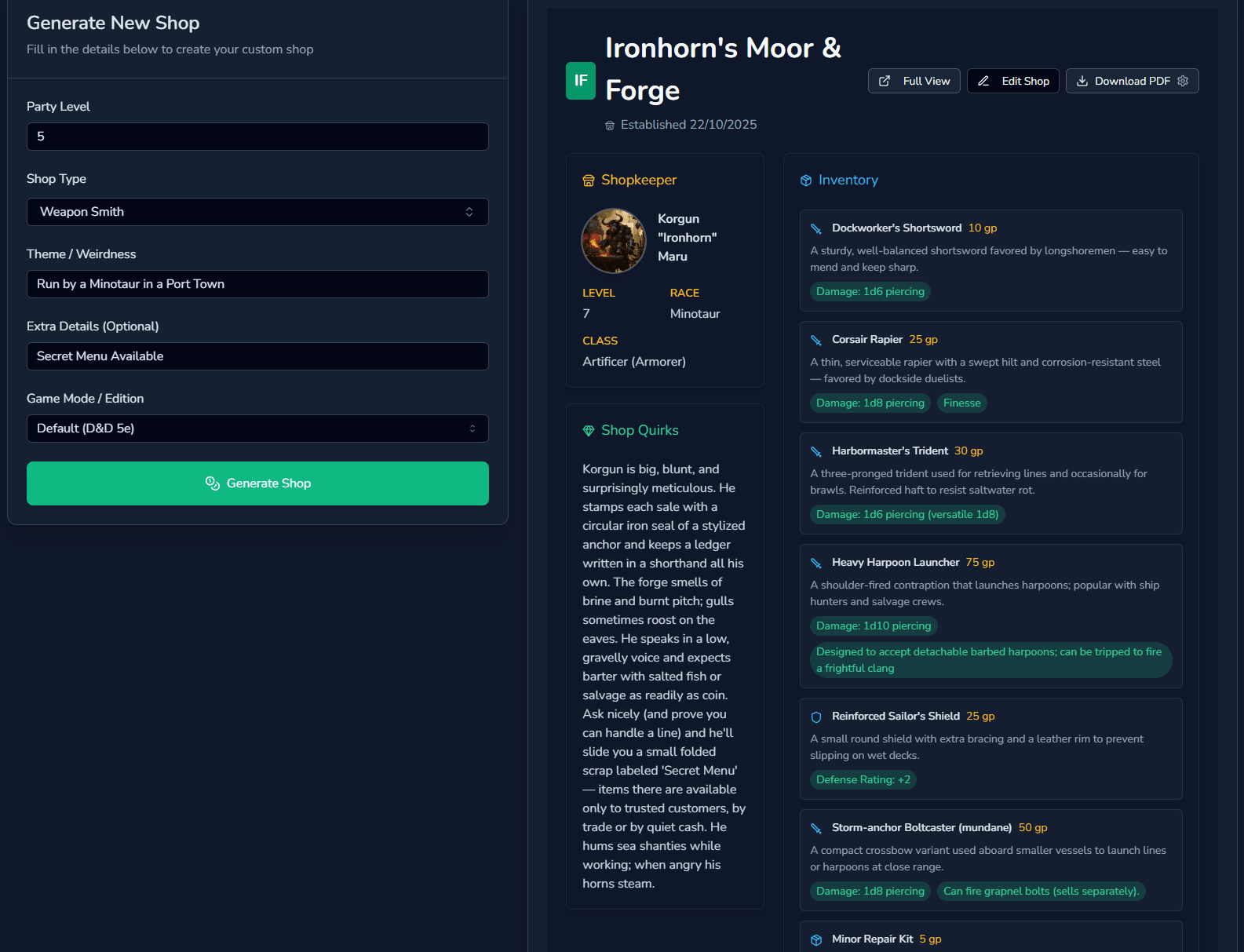The height and width of the screenshot is (952, 1244).
Task: Click Korgun's minotaur portrait thumbnail
Action: click(x=614, y=241)
